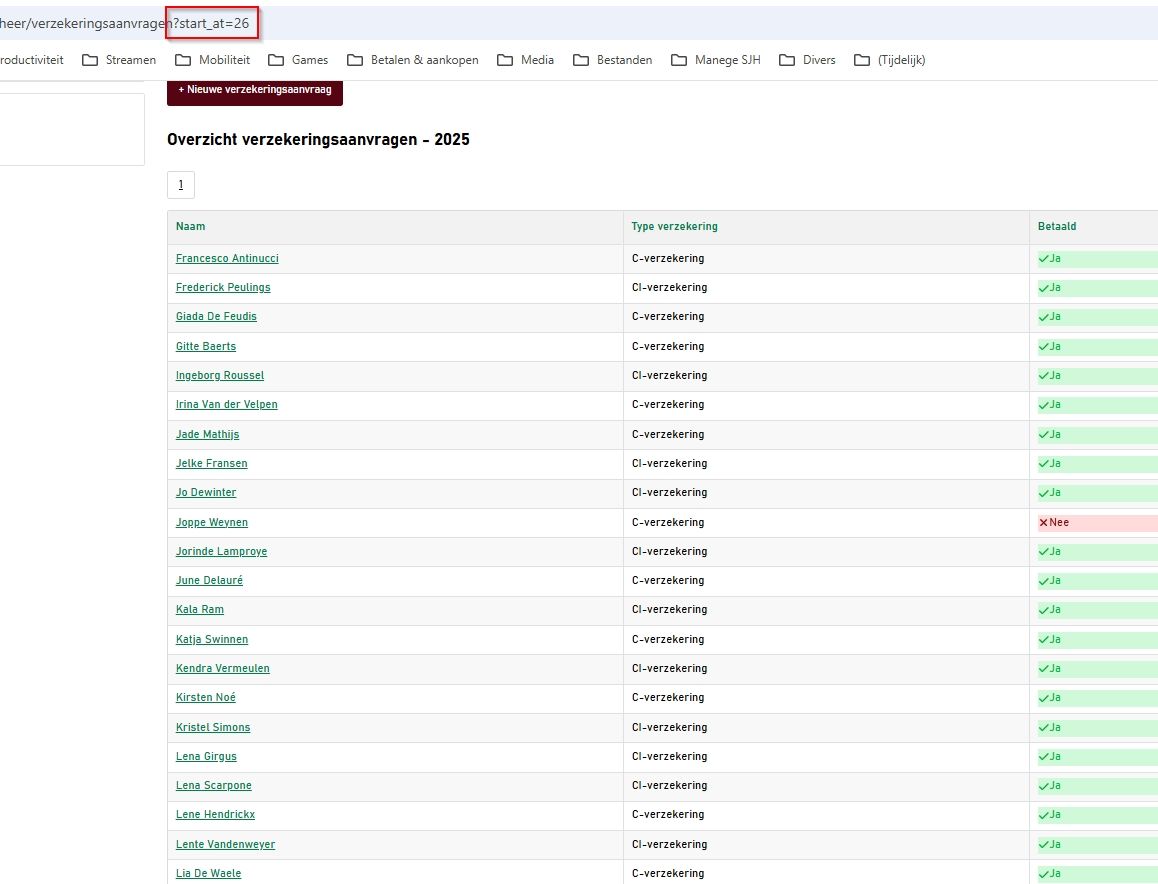
Task: Click the Nieuwe verzekeringsaanvraag button
Action: [255, 90]
